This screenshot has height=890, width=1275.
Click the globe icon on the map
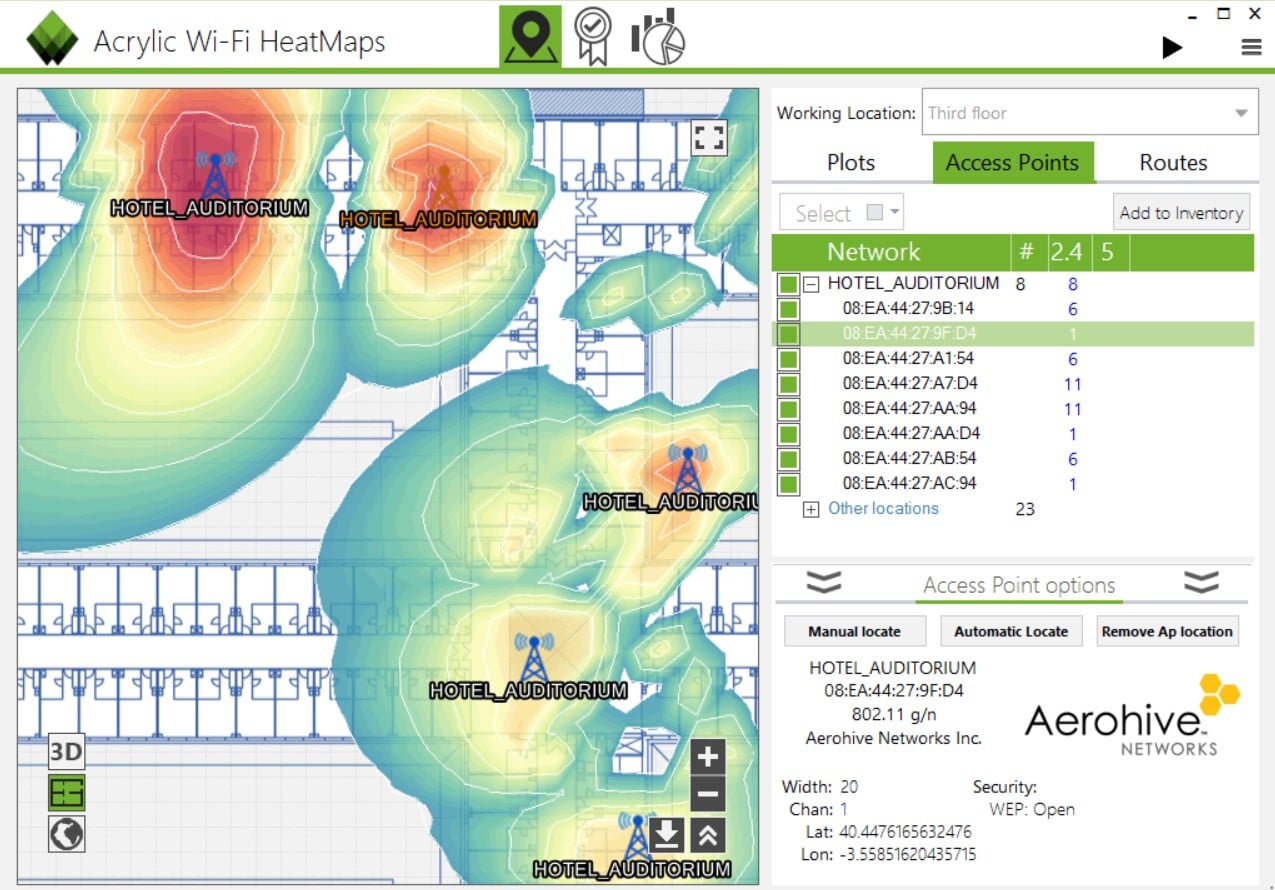tap(65, 834)
